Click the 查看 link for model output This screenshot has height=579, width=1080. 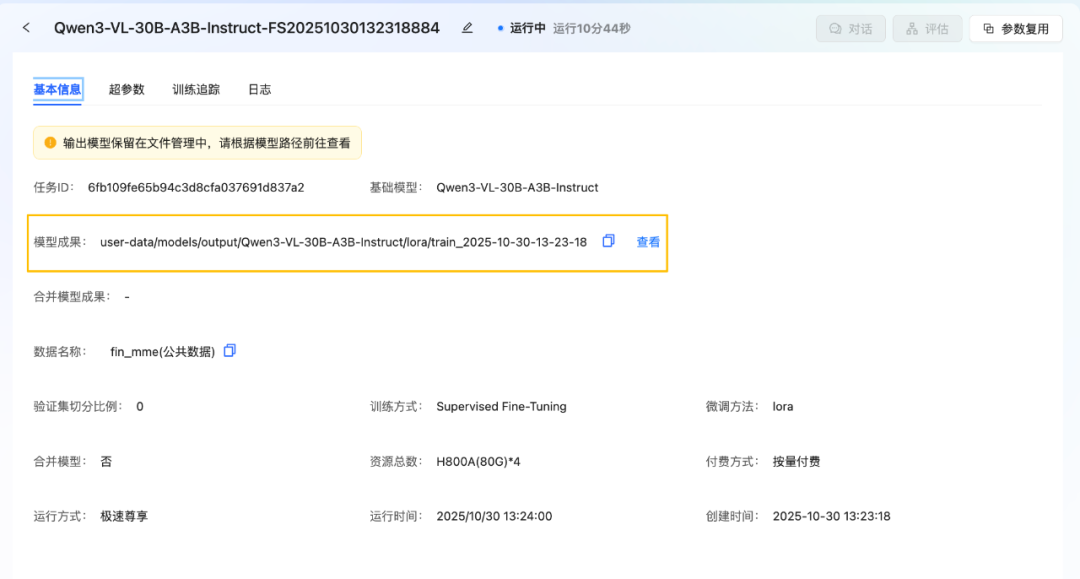(x=647, y=242)
